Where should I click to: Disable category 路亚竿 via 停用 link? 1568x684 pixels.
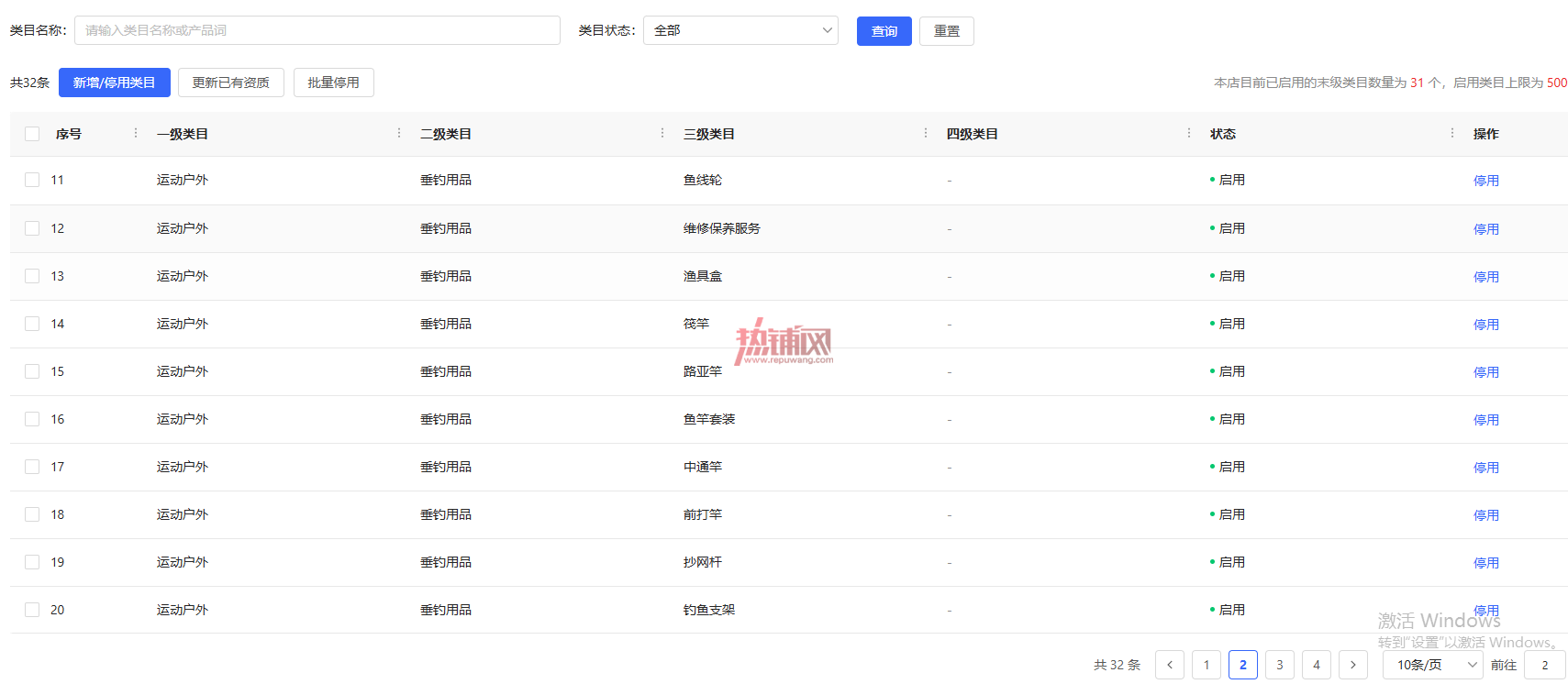pos(1486,372)
